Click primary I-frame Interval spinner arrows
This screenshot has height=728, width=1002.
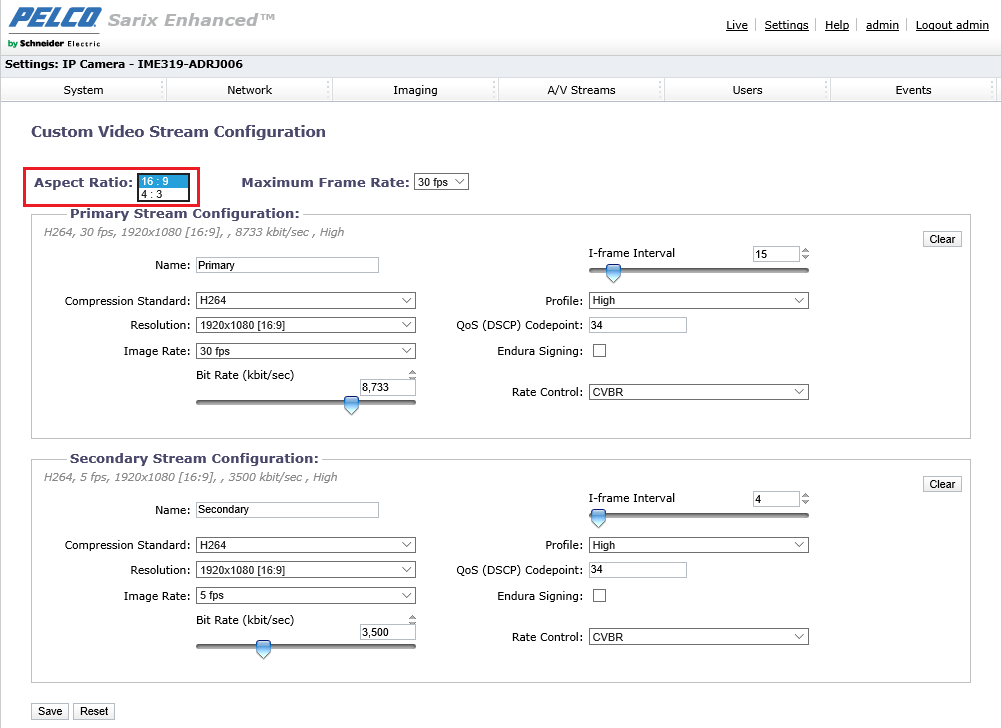point(805,254)
